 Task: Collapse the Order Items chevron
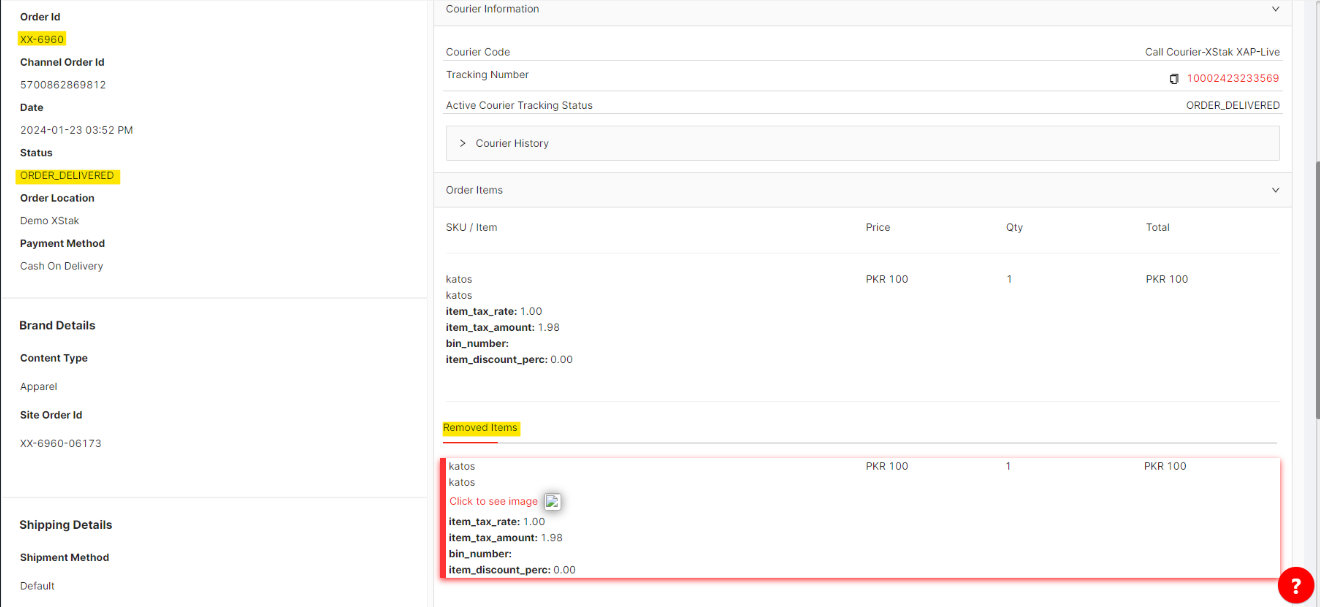click(1275, 190)
